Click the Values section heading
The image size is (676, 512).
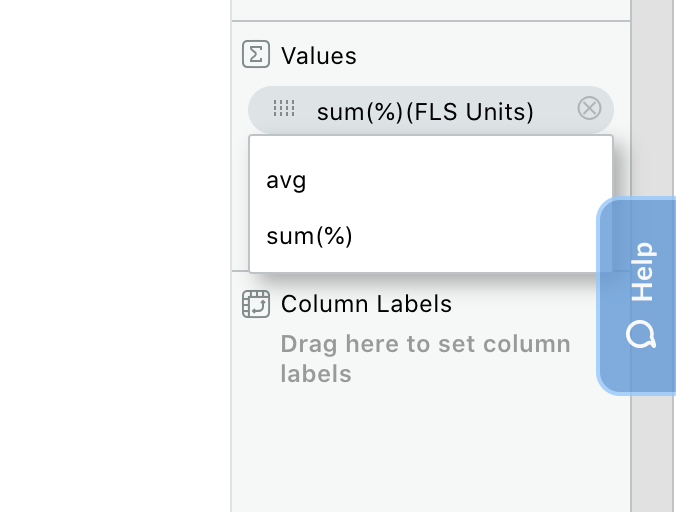point(319,56)
